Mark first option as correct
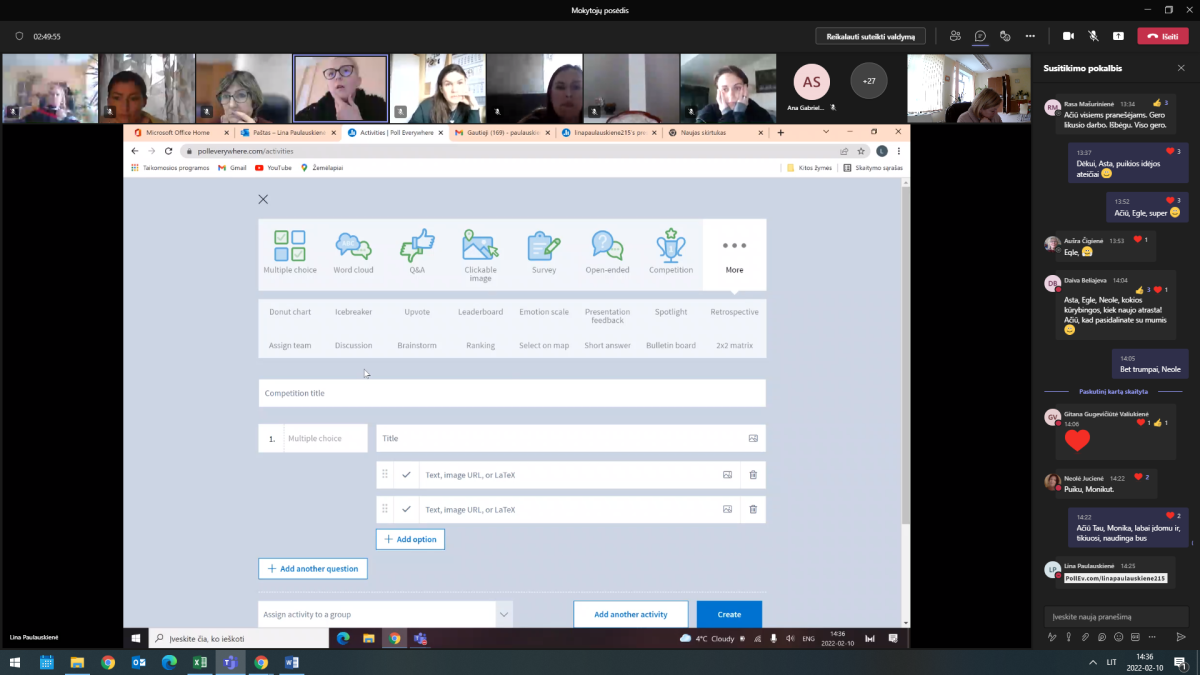 point(406,475)
